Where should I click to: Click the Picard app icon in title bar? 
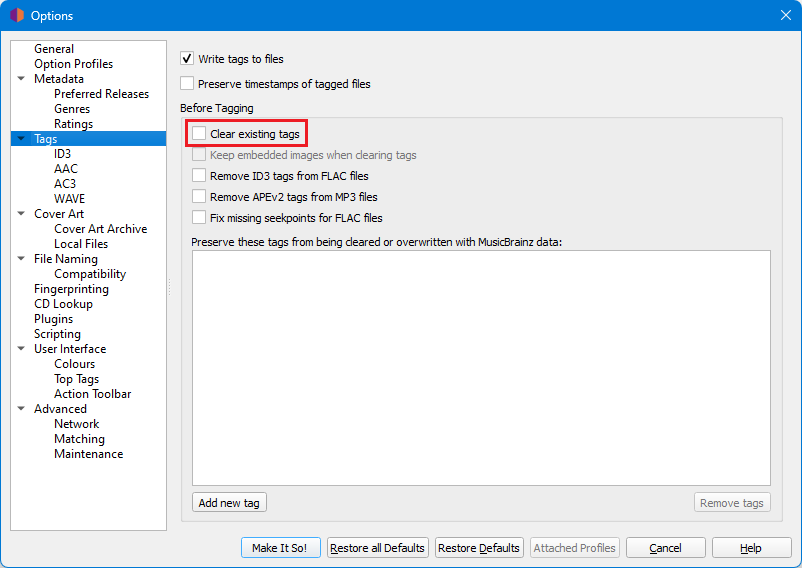17,15
